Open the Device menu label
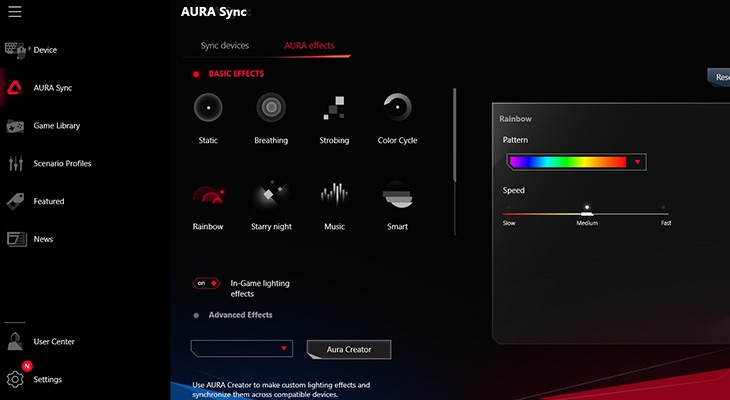The width and height of the screenshot is (730, 400). point(45,50)
